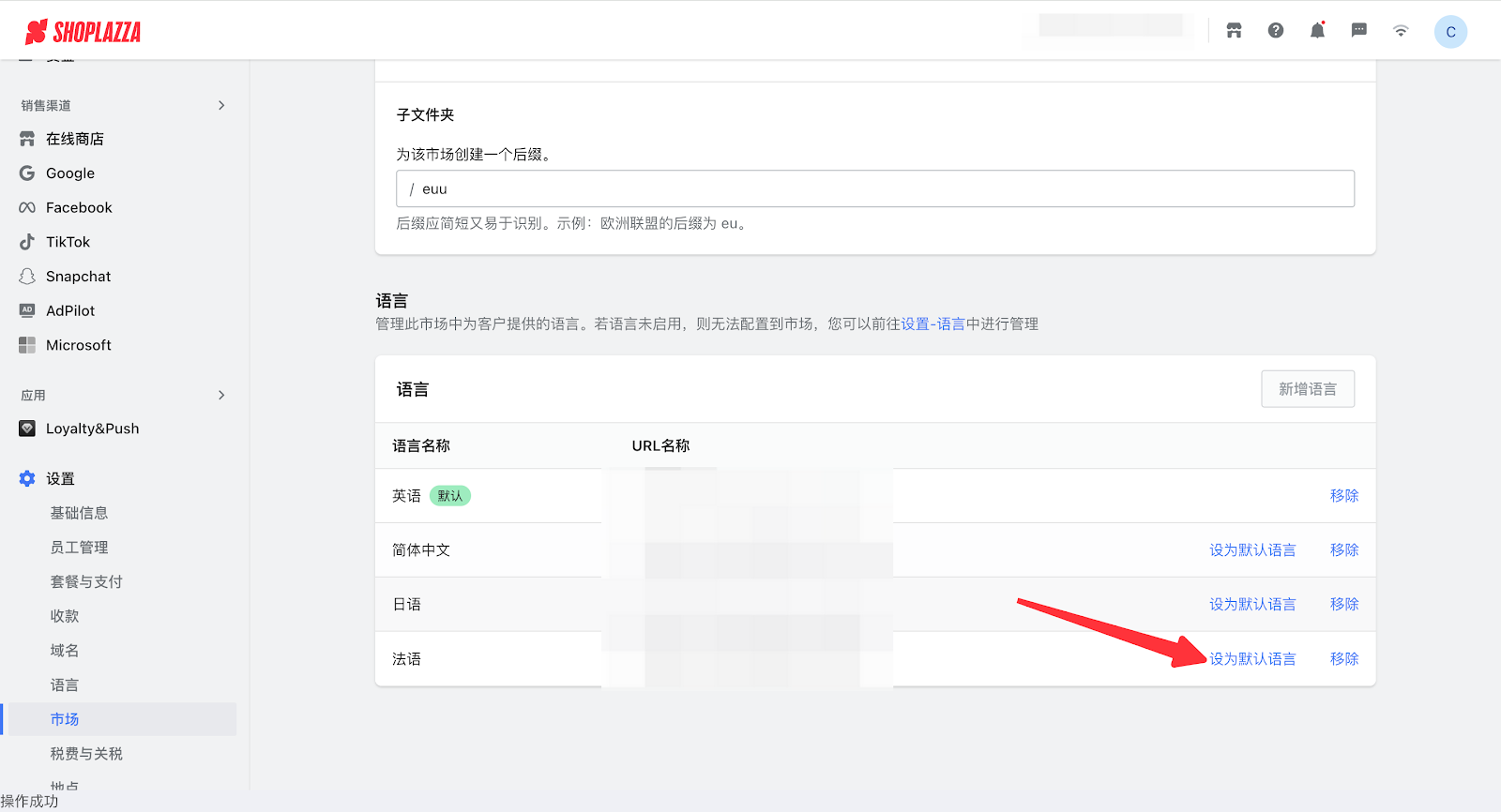Open the user avatar C menu

point(1450,32)
